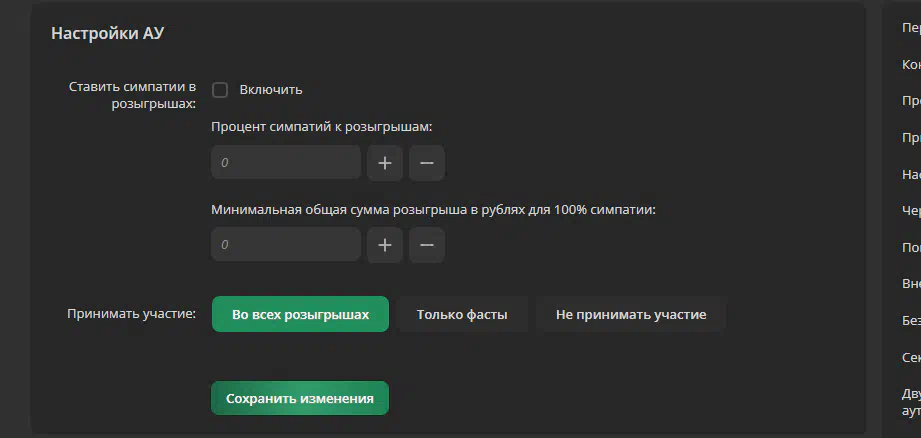Choose the Только фасты participation option
The height and width of the screenshot is (438, 921).
coord(462,314)
